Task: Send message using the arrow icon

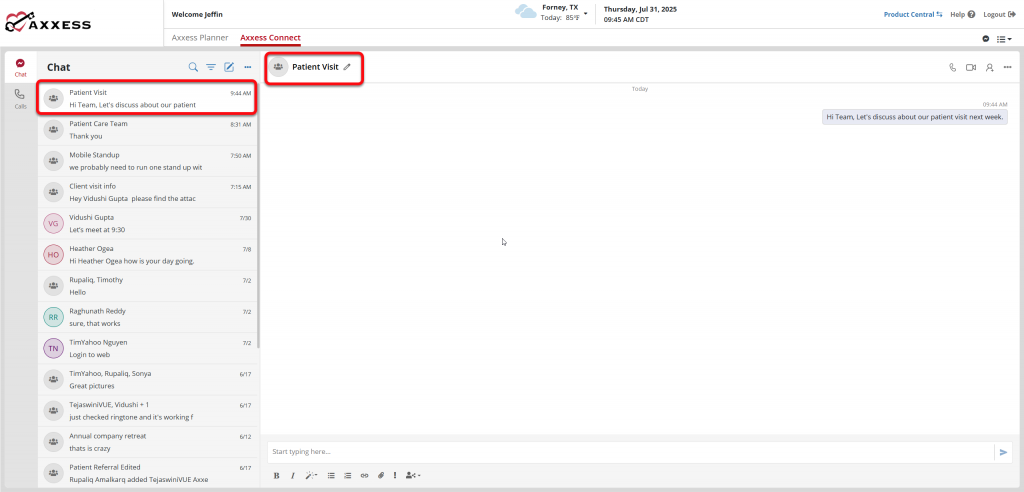Action: coord(1003,452)
